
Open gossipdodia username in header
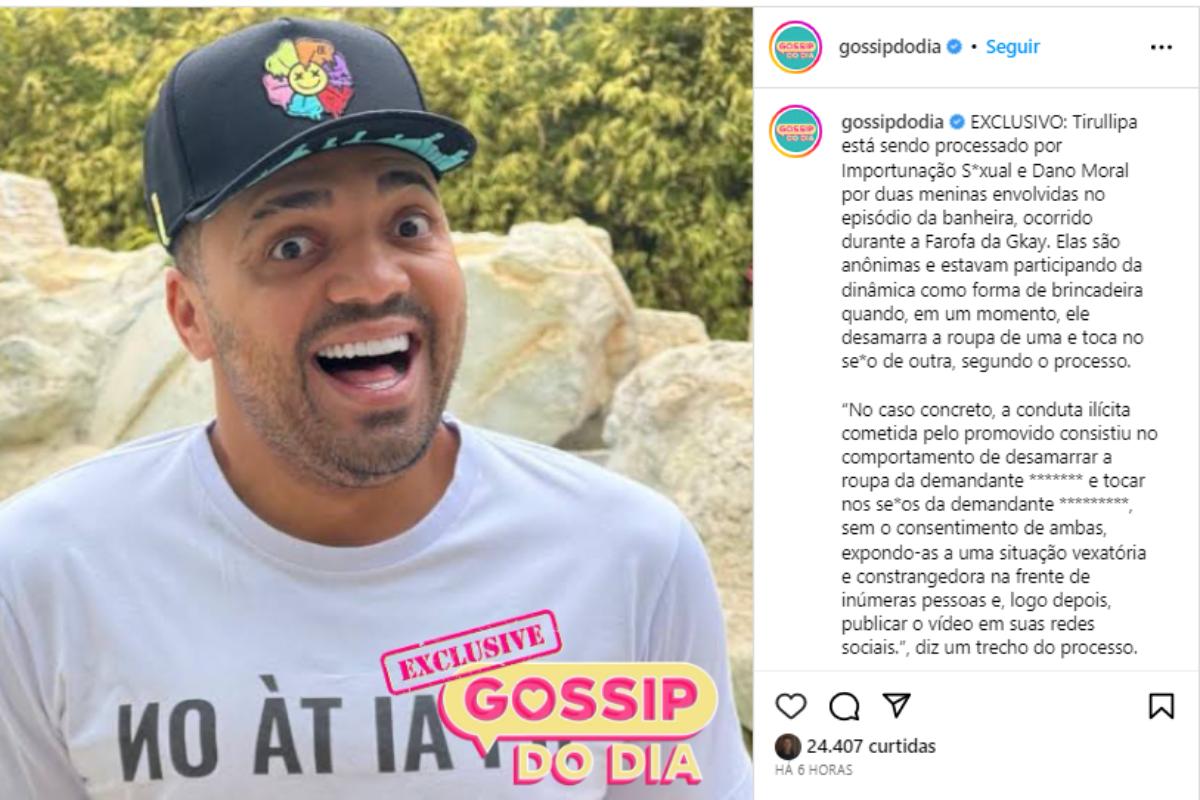pyautogui.click(x=891, y=47)
